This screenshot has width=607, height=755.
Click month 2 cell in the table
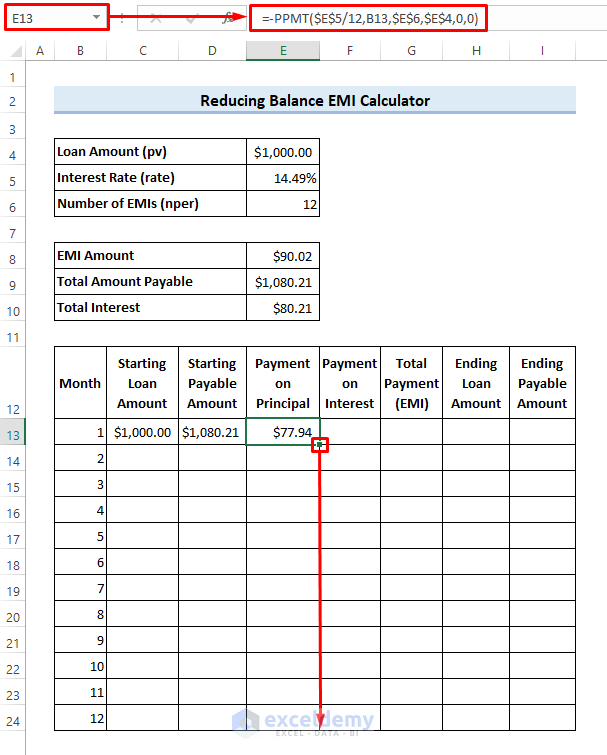click(x=80, y=458)
